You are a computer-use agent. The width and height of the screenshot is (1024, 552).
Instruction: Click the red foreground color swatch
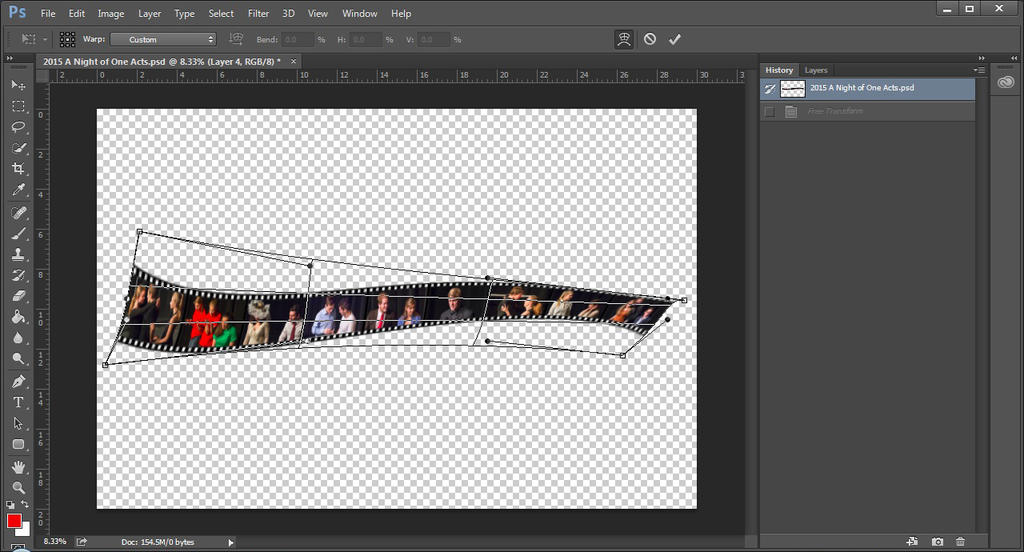tap(14, 521)
